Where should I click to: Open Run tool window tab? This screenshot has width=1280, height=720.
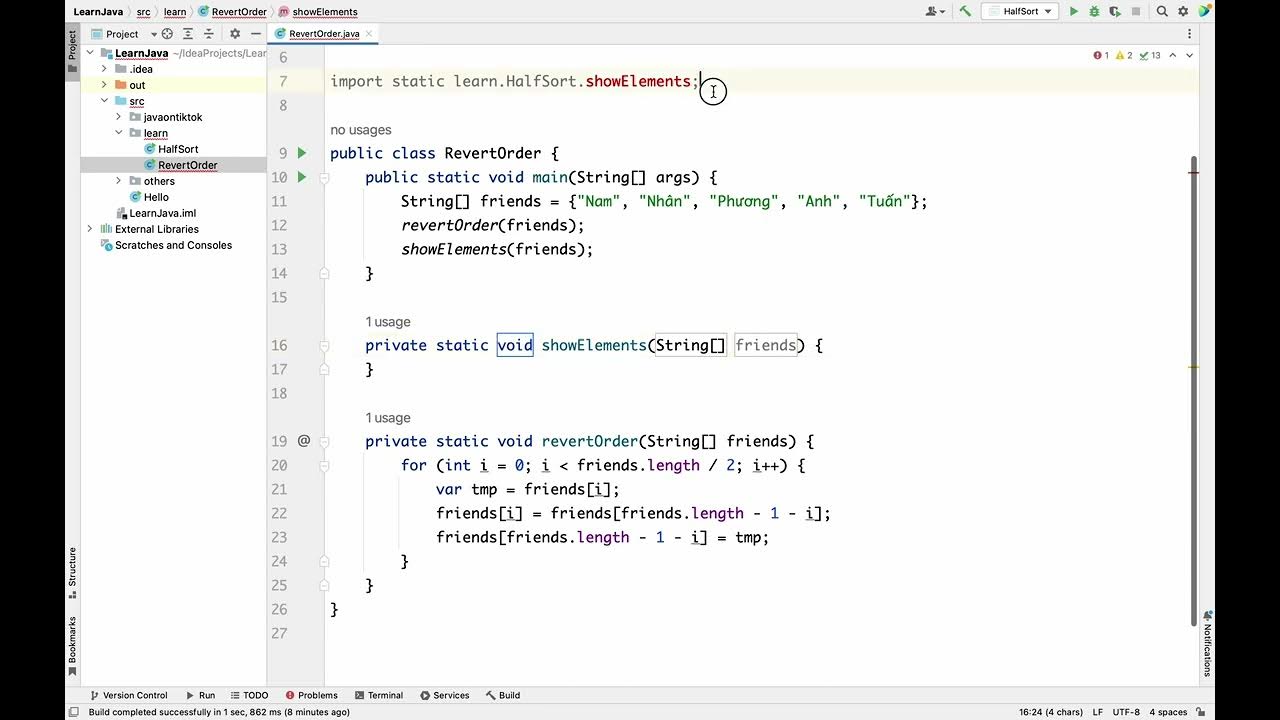point(200,695)
